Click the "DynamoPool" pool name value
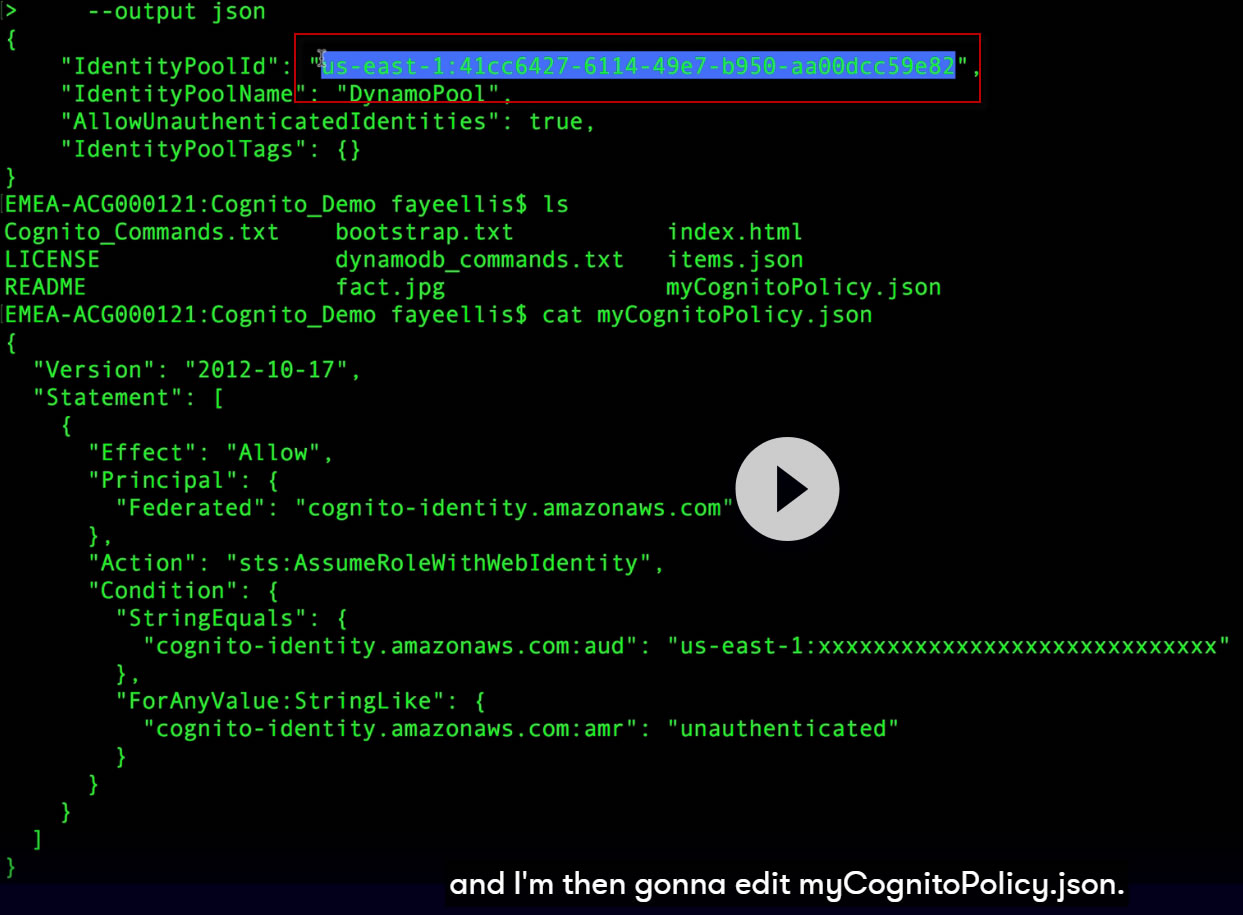Viewport: 1243px width, 915px height. (418, 94)
